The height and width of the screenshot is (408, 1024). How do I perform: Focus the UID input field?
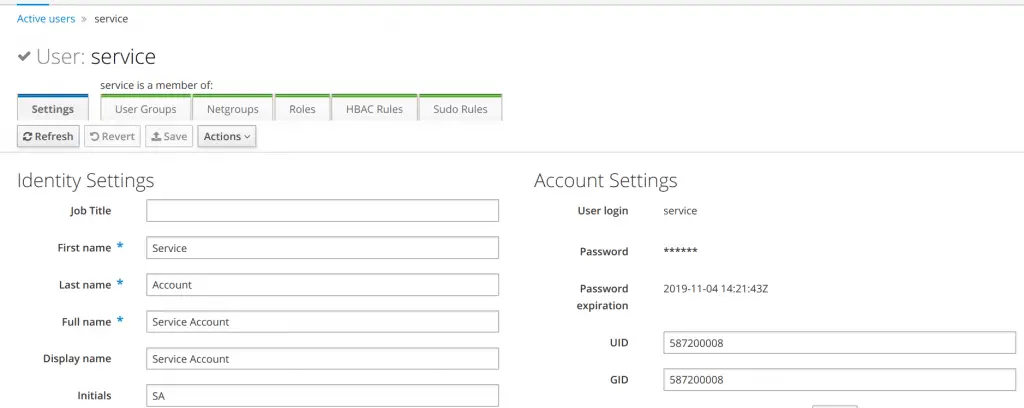839,343
